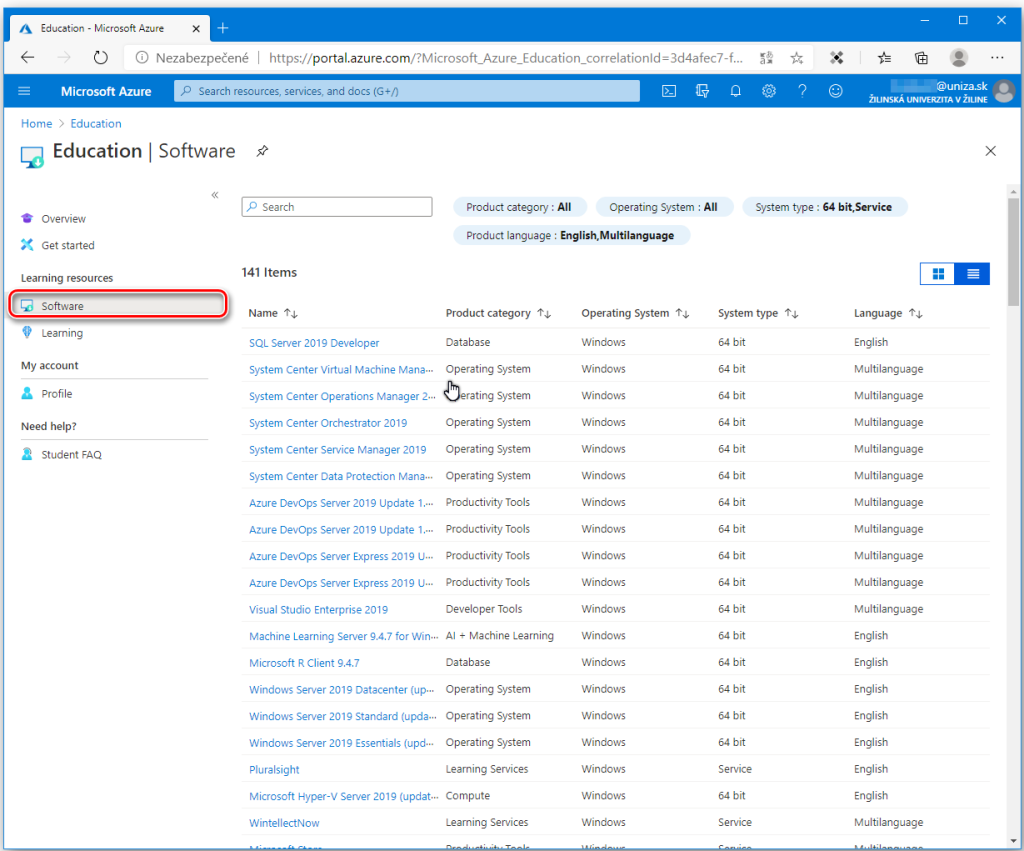Screen dimensions: 1024x851
Task: Open browser Collections icon
Action: pyautogui.click(x=921, y=58)
